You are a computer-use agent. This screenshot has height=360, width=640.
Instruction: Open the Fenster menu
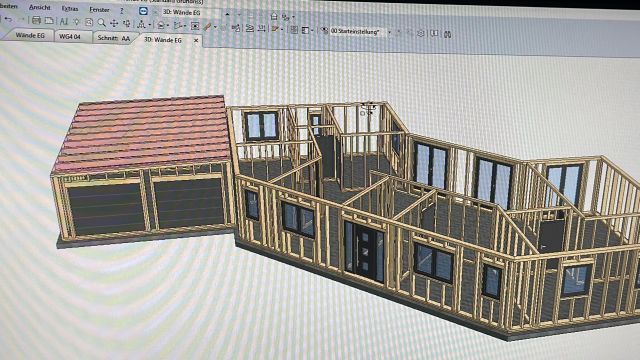click(x=99, y=9)
